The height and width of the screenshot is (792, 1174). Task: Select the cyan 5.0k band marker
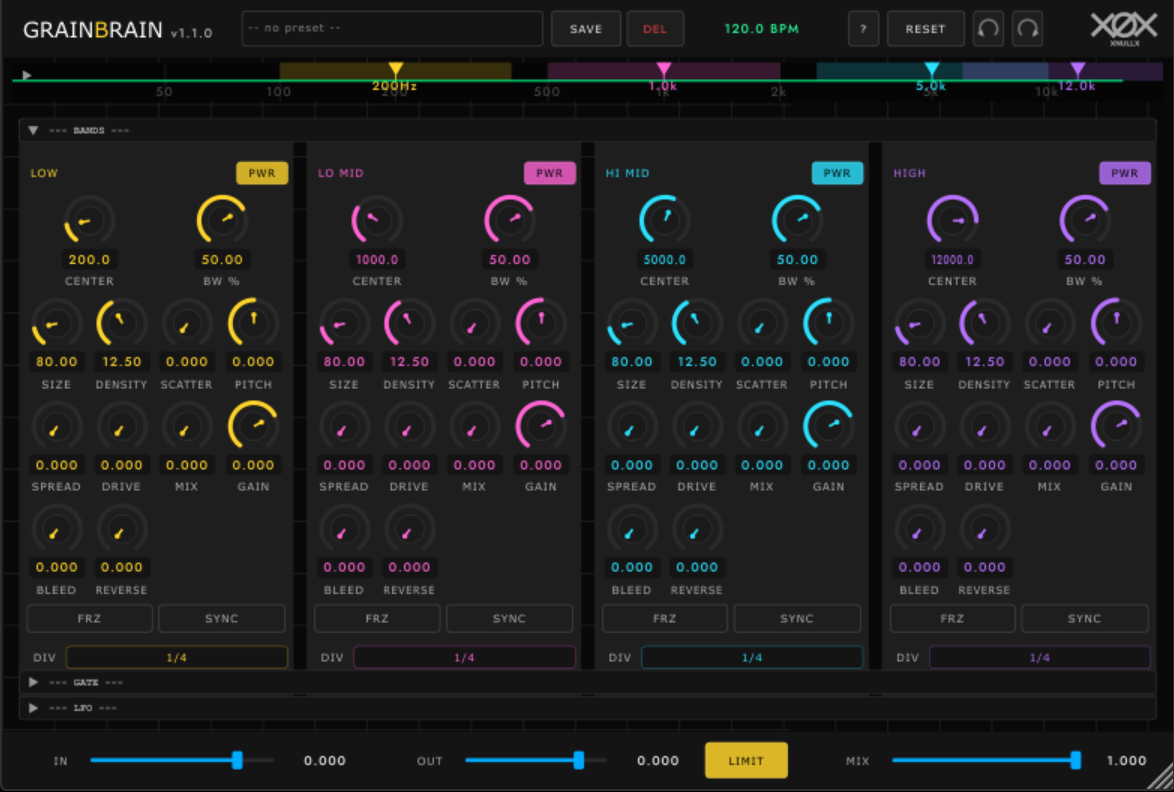pyautogui.click(x=931, y=70)
